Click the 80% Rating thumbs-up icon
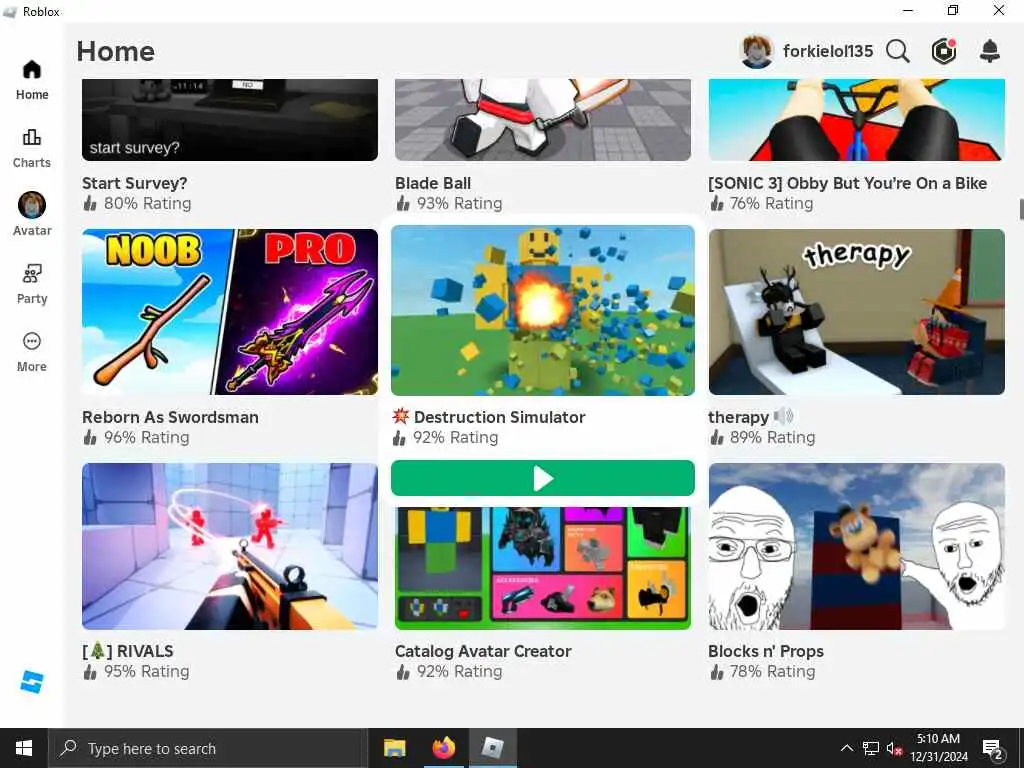Screen dimensions: 1024x768 coord(90,203)
